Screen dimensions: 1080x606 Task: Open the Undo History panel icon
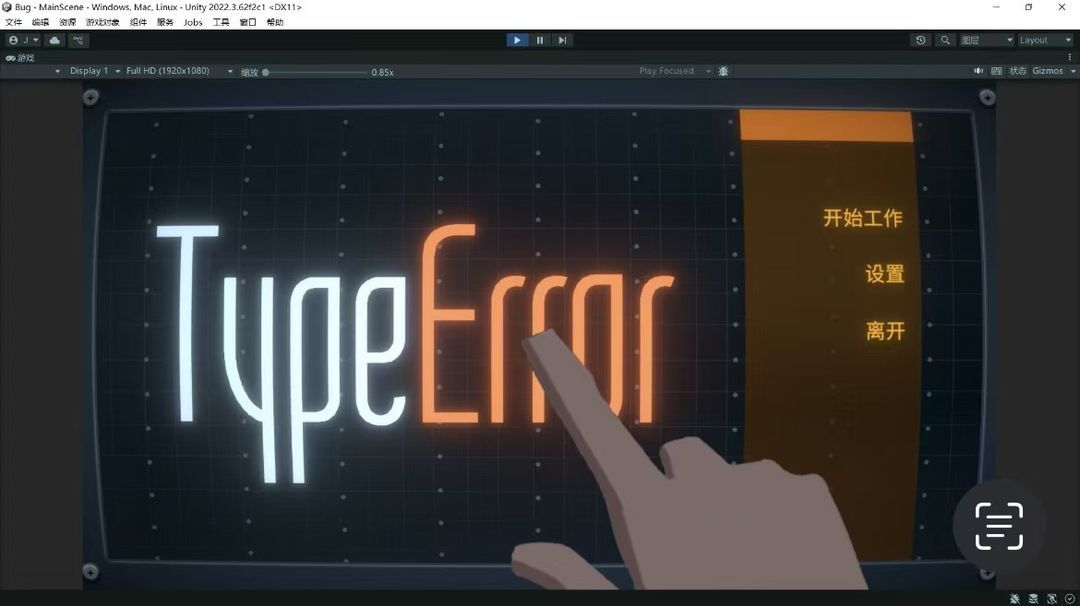coord(920,40)
